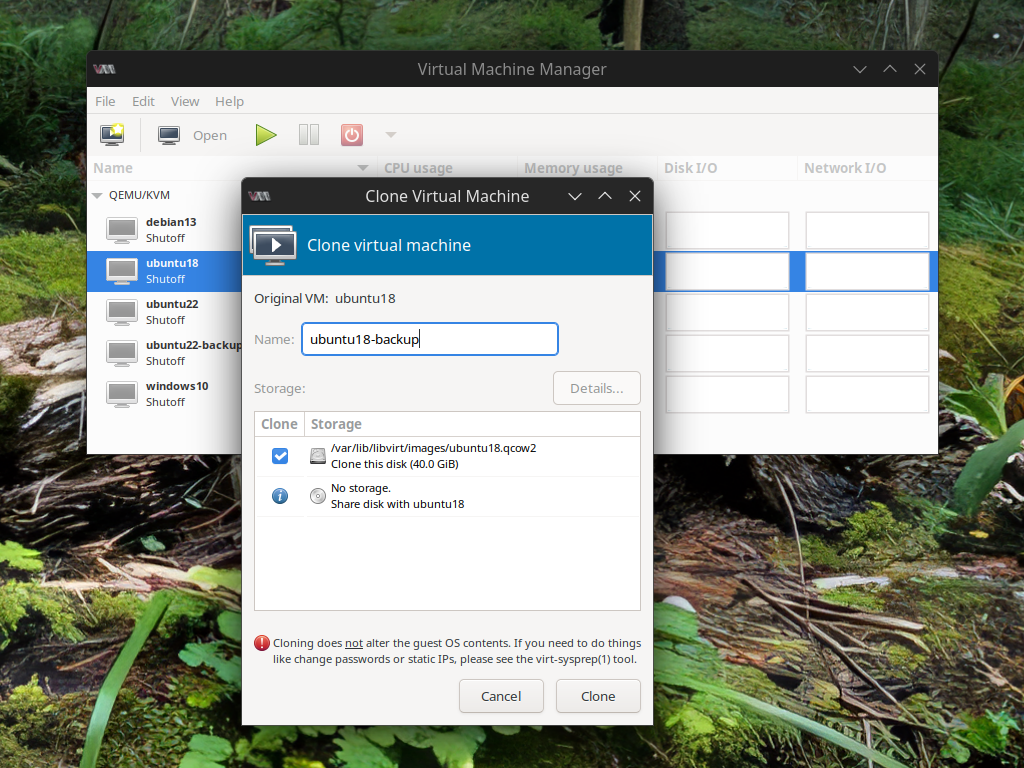Click the Create new virtual machine icon

(112, 135)
